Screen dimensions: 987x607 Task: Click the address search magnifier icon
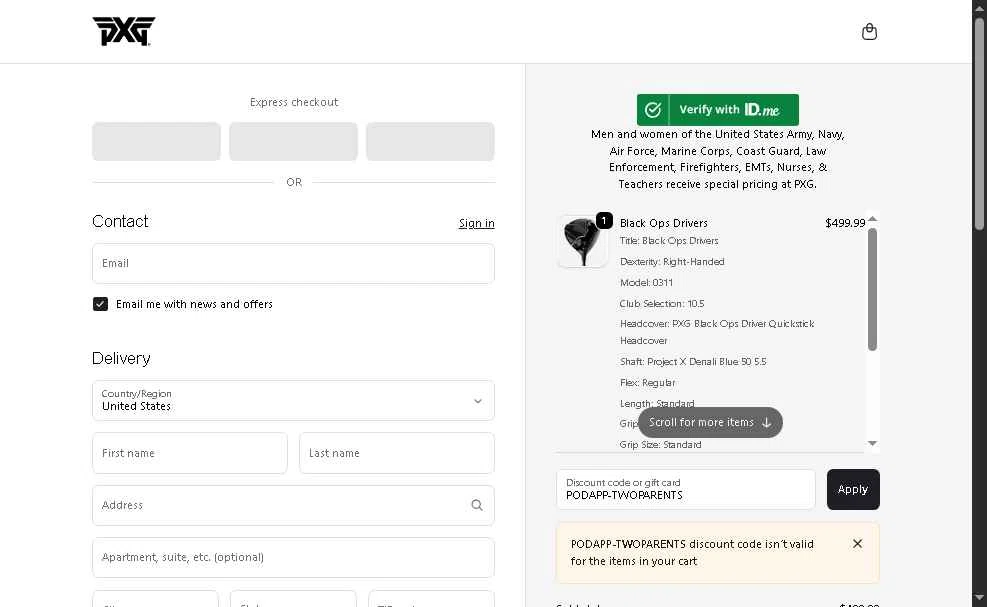(x=477, y=505)
